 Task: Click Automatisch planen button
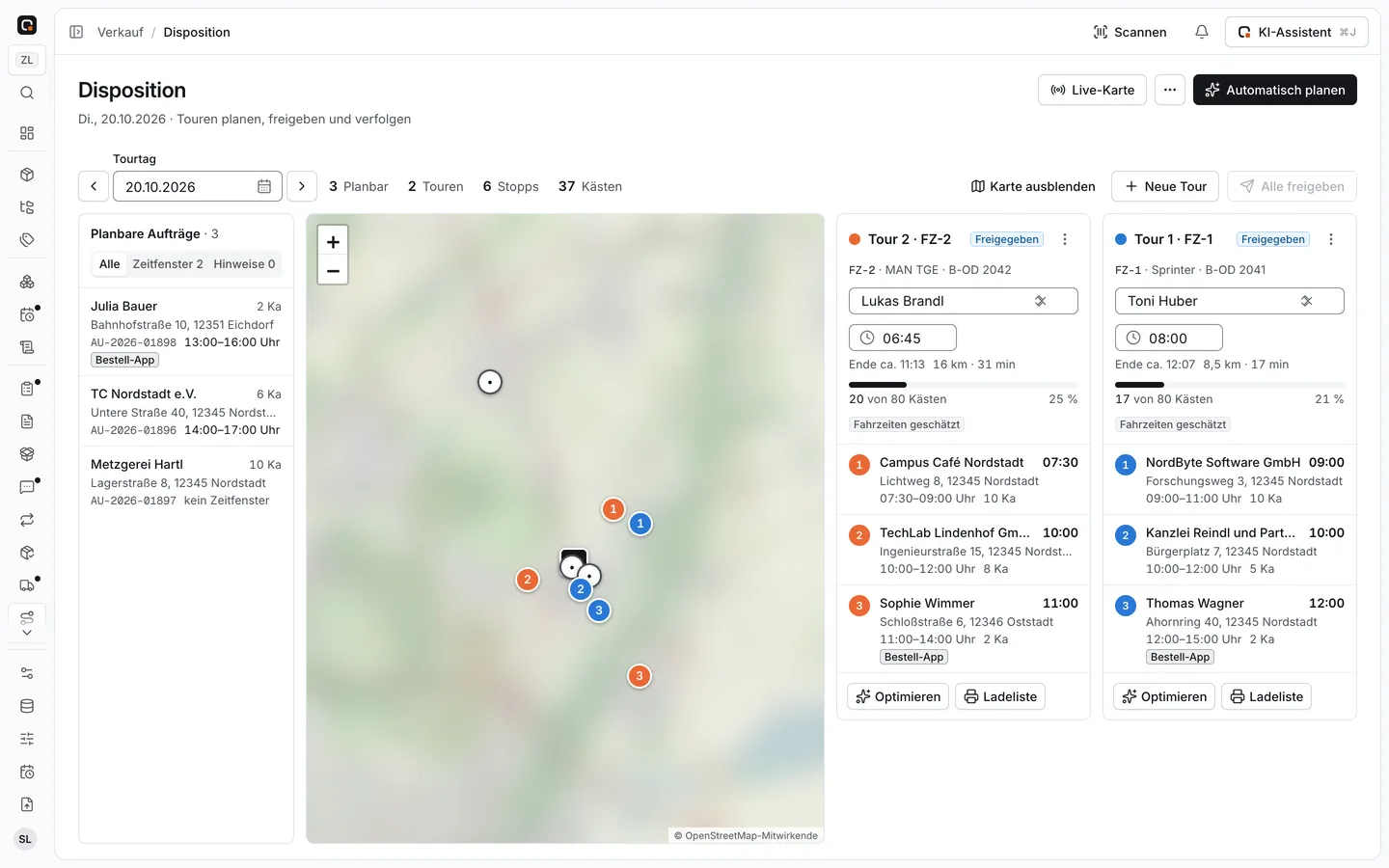(1275, 90)
